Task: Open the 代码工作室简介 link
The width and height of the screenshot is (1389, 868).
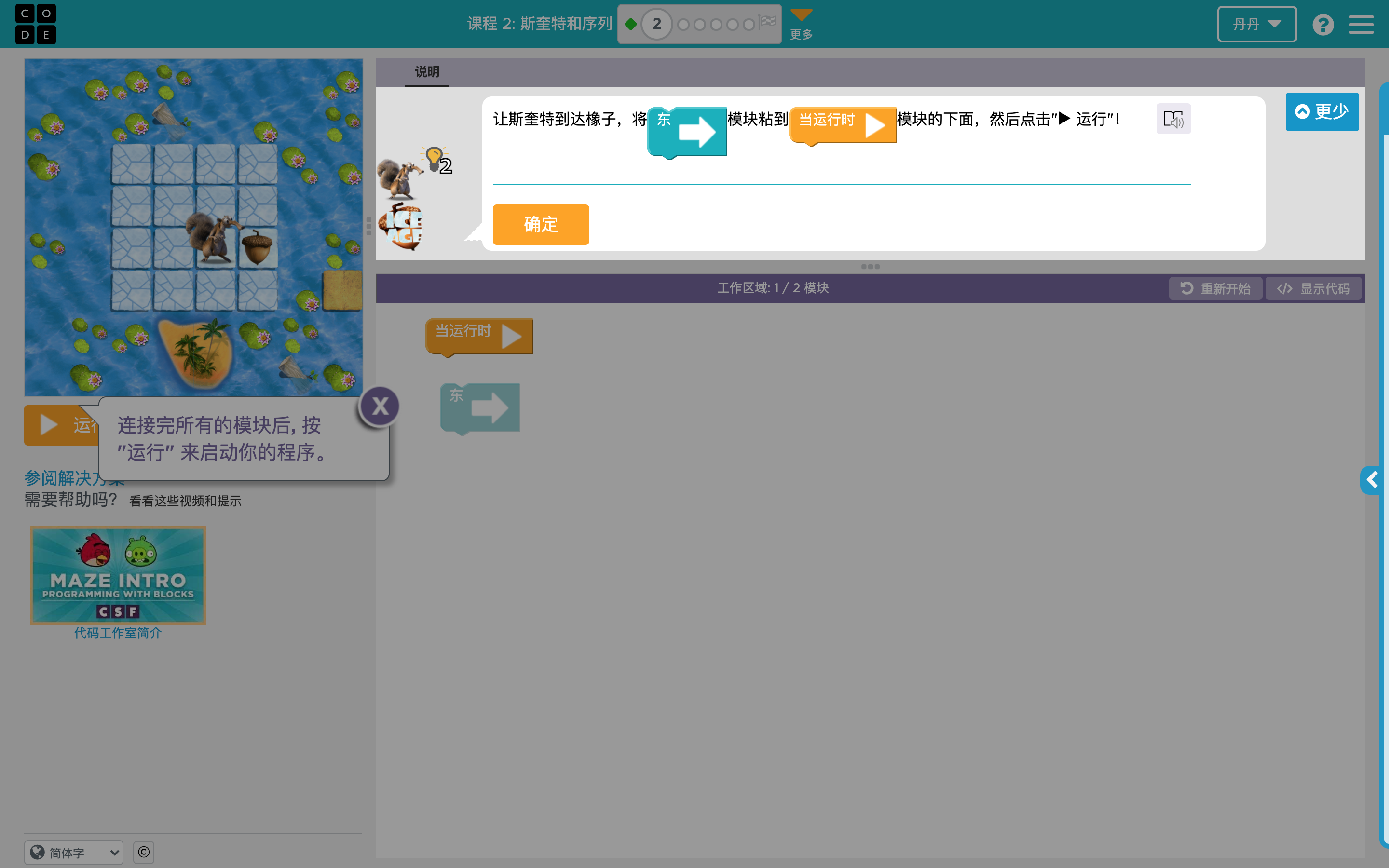Action: pyautogui.click(x=118, y=633)
